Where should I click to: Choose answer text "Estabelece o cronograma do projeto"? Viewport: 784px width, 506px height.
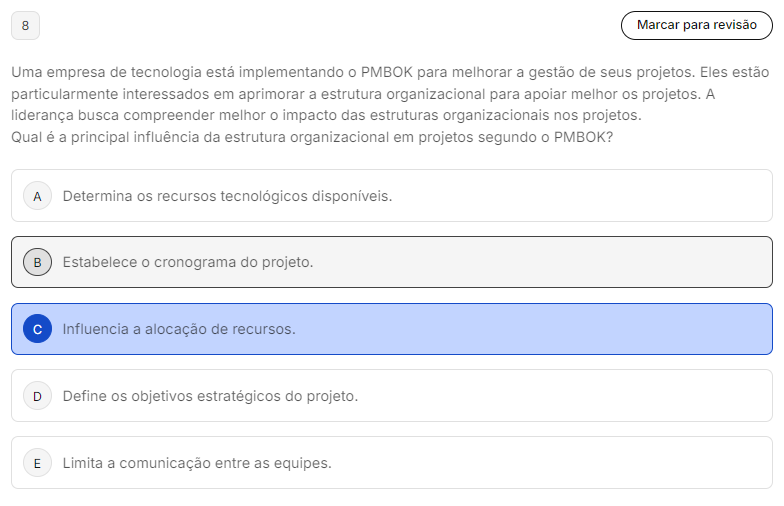point(188,262)
